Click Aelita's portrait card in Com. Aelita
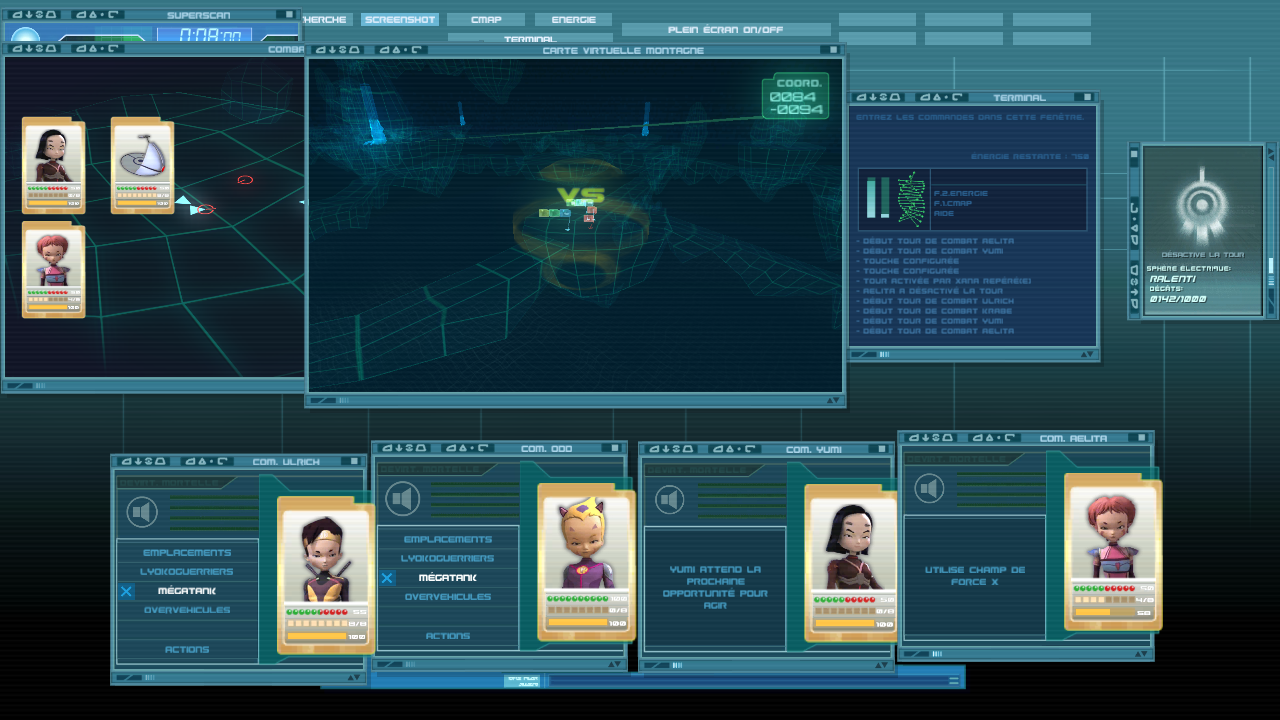Viewport: 1280px width, 720px height. click(1113, 552)
